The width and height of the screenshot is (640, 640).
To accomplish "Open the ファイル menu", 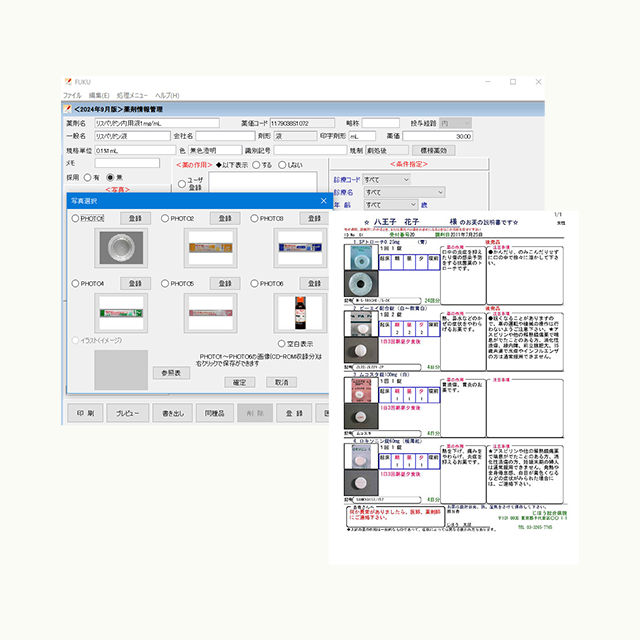I will [72, 95].
